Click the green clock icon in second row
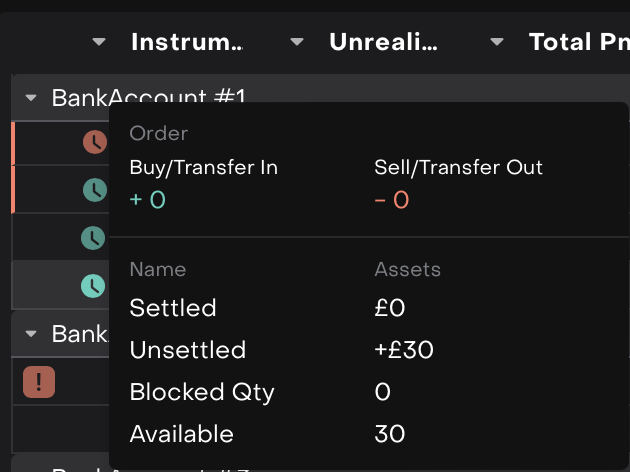The image size is (630, 472). tap(94, 190)
